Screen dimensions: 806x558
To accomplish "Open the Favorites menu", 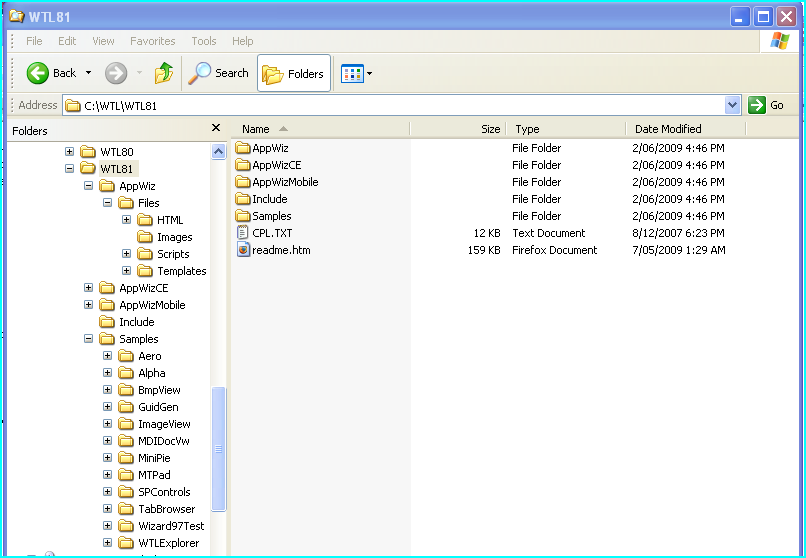I will (152, 41).
